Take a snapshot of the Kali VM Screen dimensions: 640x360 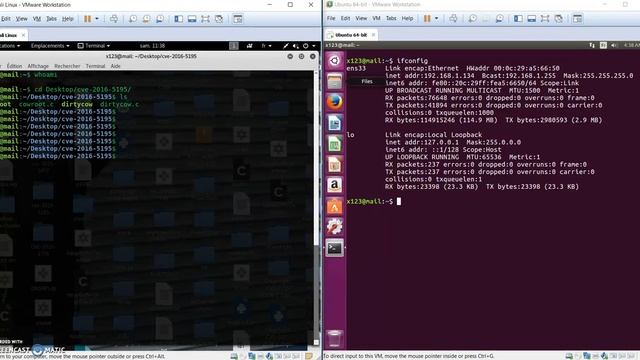[x=133, y=19]
